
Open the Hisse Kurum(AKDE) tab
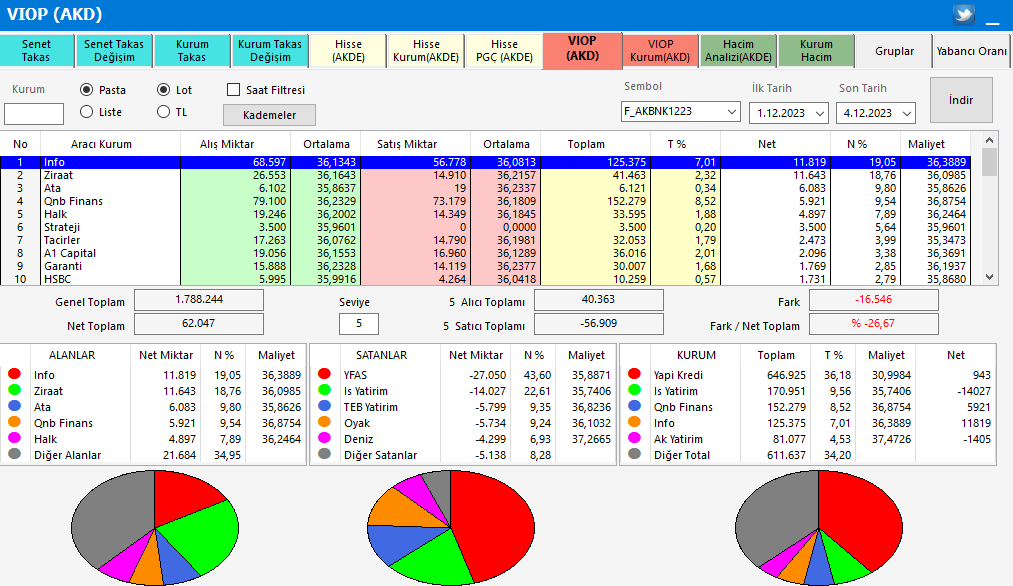[x=426, y=51]
